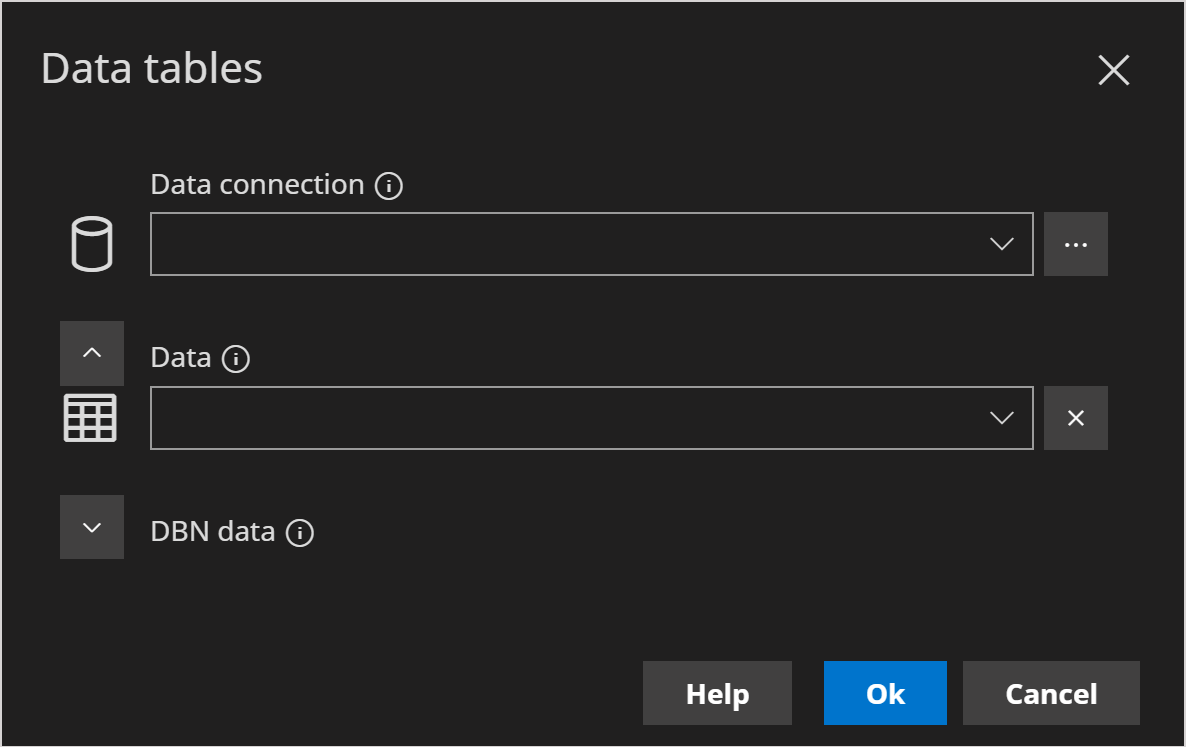Expand the DBN data section chevron
This screenshot has height=748, width=1186.
pyautogui.click(x=92, y=527)
